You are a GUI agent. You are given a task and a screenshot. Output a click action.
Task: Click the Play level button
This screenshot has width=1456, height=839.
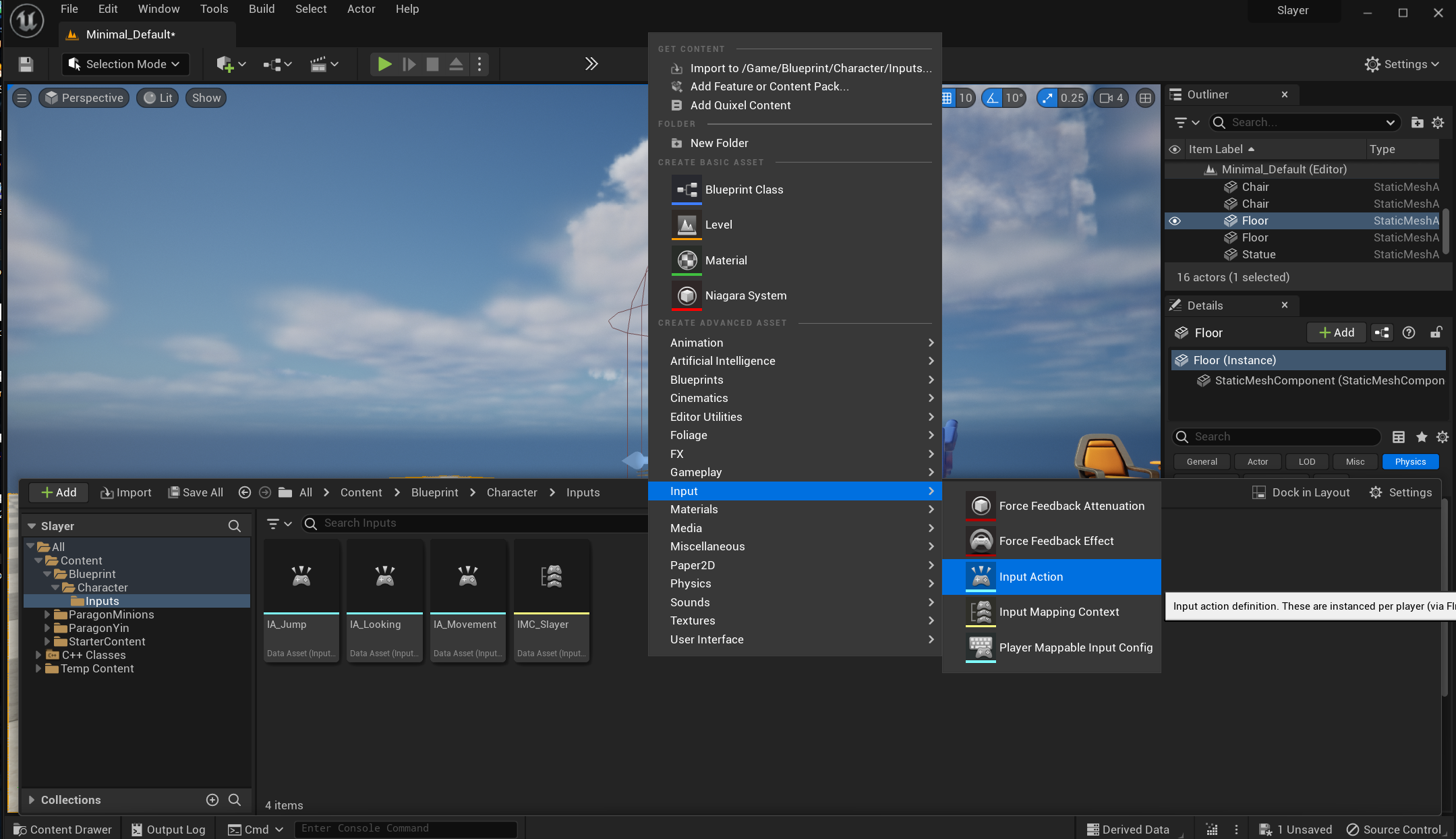(384, 64)
